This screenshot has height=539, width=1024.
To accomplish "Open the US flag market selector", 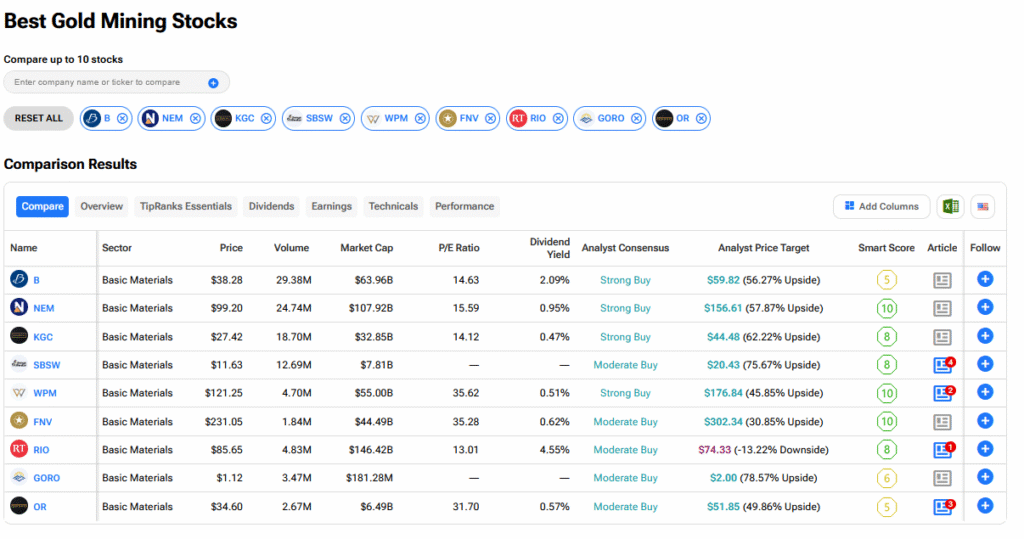I will 982,206.
